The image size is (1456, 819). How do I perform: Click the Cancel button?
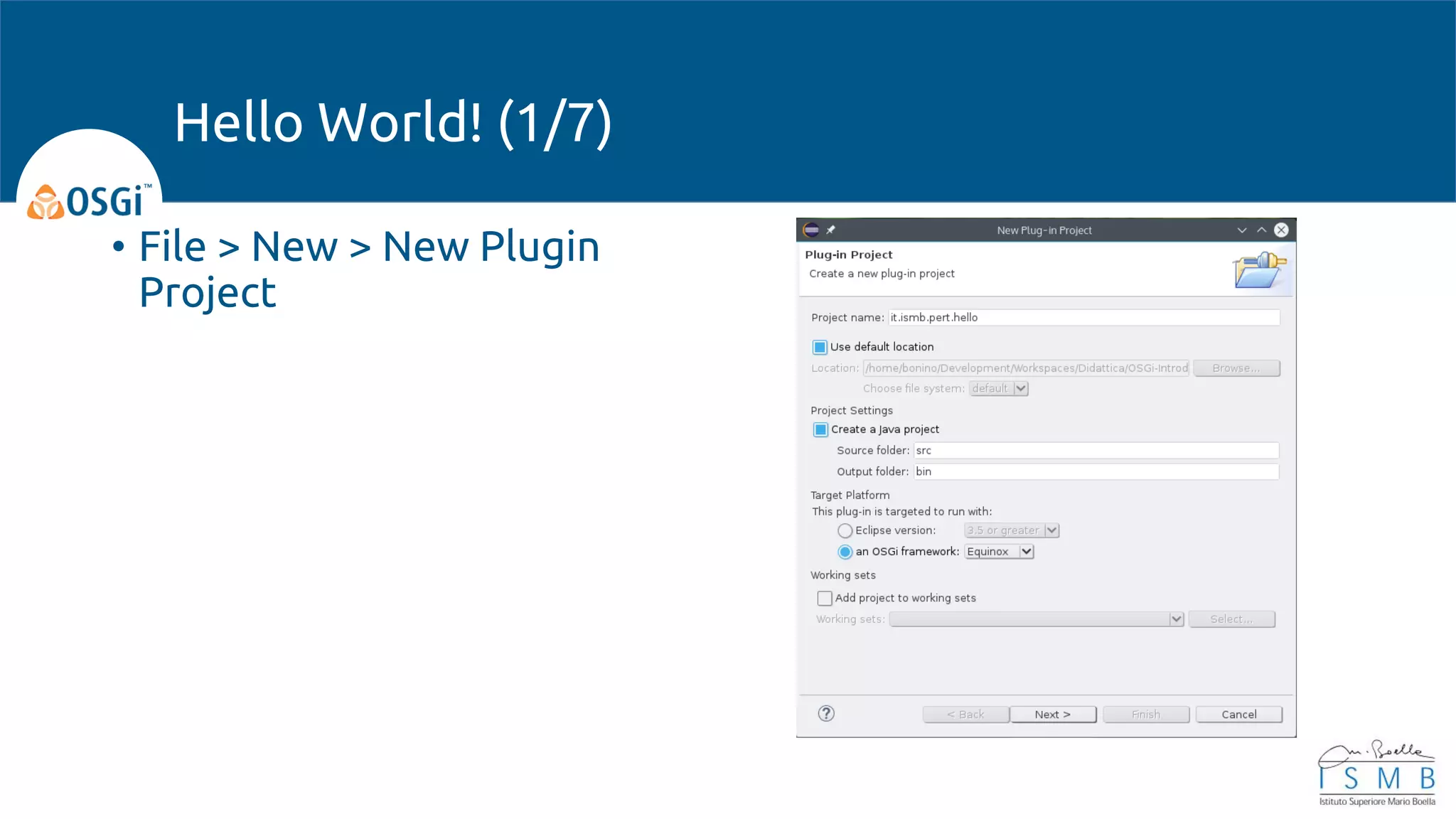(1239, 714)
